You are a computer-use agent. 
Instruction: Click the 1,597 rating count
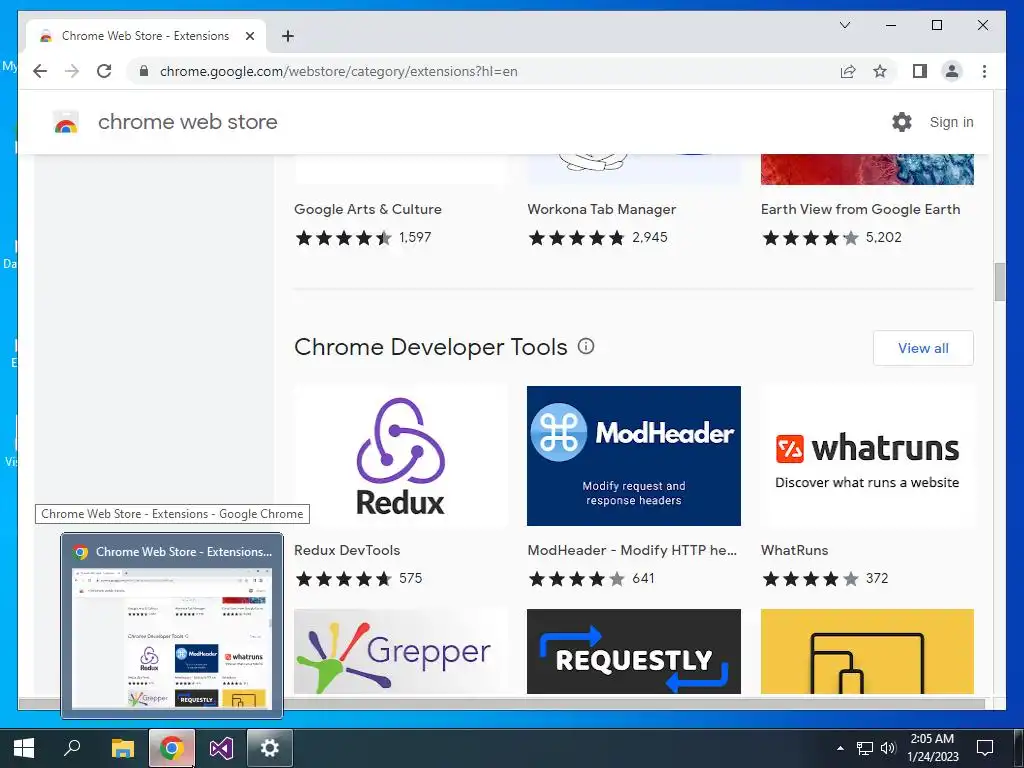[415, 237]
